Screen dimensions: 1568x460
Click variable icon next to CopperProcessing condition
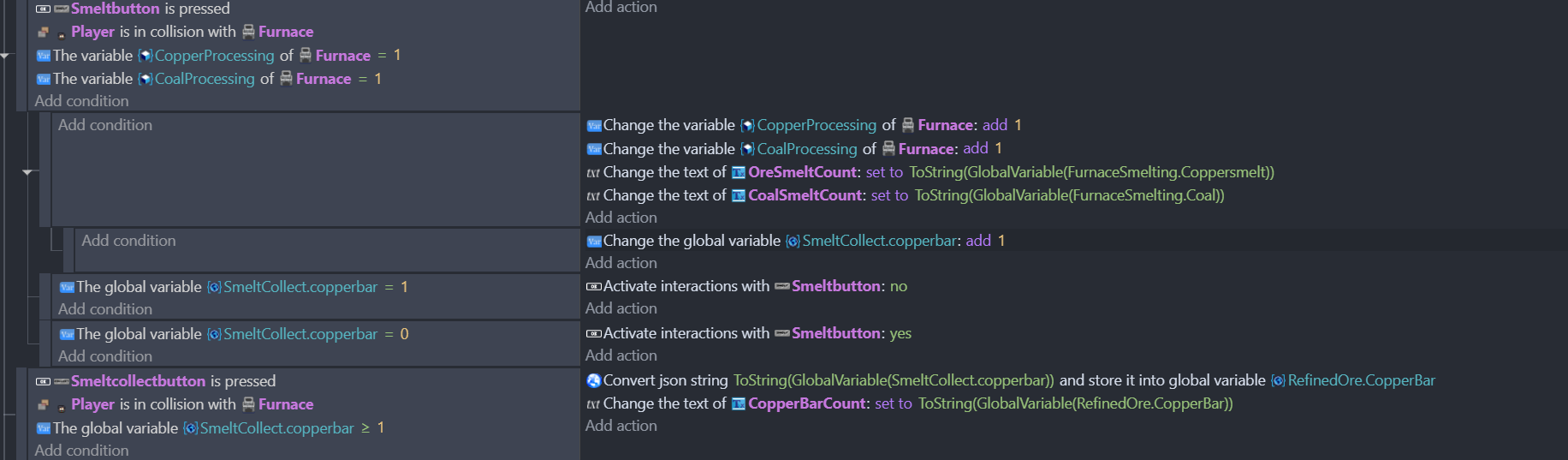point(44,56)
